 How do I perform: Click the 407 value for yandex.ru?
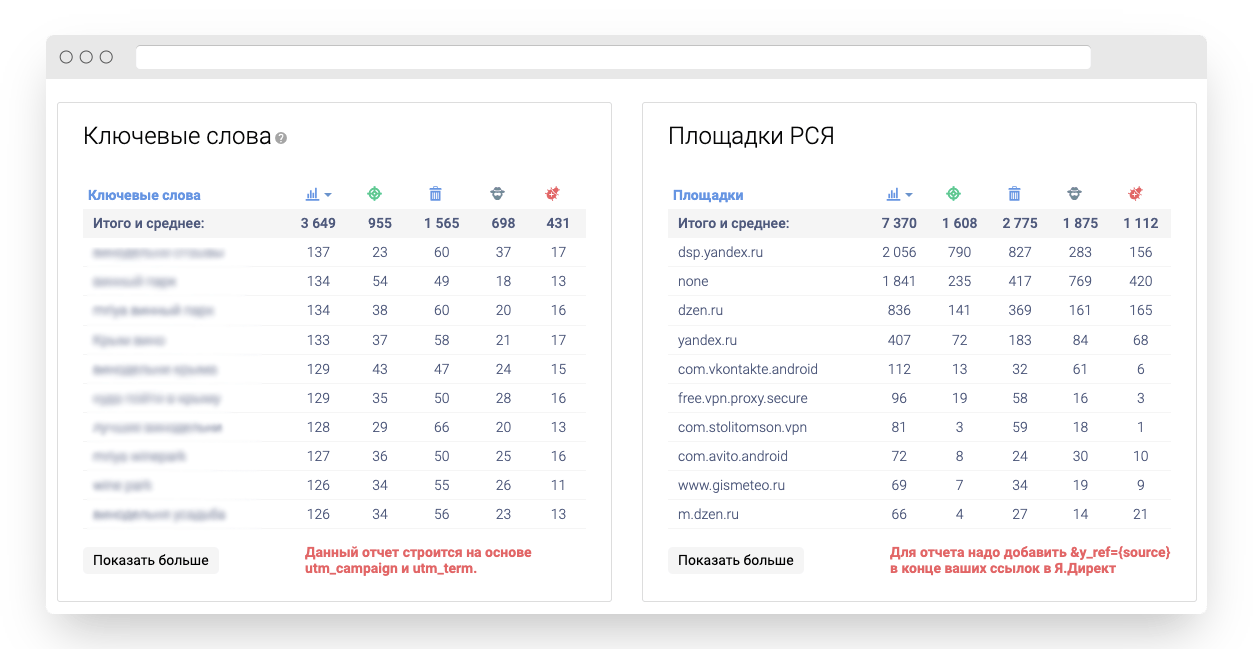[899, 340]
